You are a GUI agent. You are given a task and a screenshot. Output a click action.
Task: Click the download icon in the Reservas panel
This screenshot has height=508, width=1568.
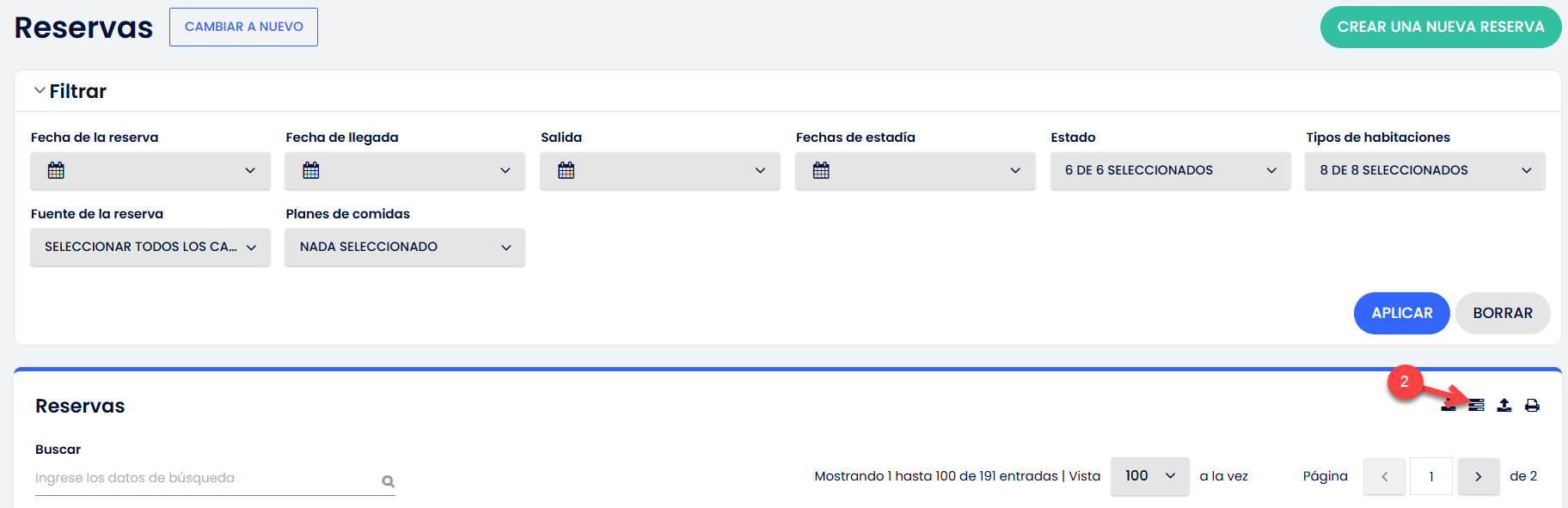pyautogui.click(x=1449, y=406)
